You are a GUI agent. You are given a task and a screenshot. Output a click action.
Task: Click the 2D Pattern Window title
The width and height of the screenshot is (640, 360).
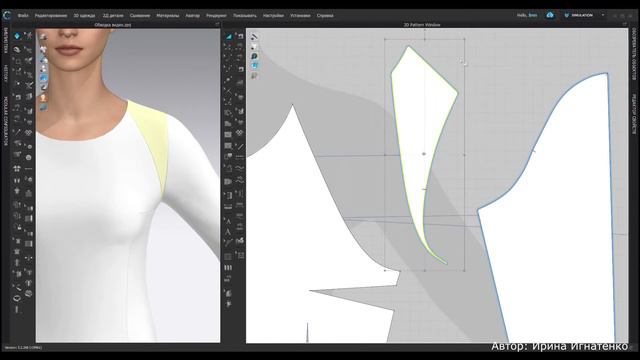tap(422, 25)
